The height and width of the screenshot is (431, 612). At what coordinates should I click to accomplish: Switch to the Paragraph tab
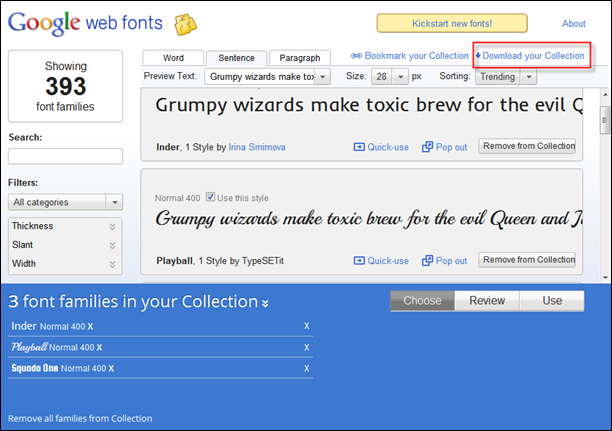point(300,58)
